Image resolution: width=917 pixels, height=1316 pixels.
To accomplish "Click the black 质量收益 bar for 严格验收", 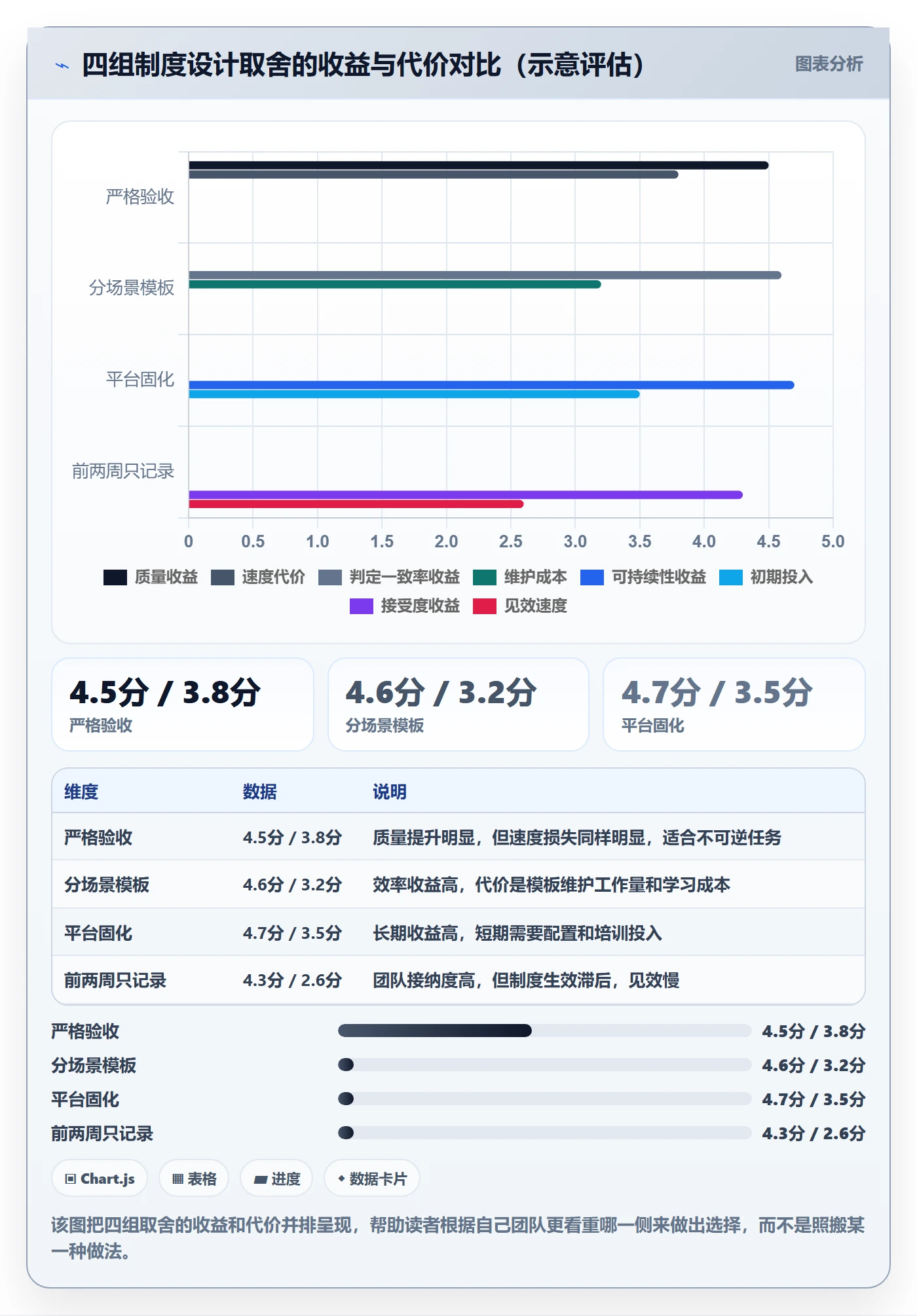I will (x=478, y=165).
